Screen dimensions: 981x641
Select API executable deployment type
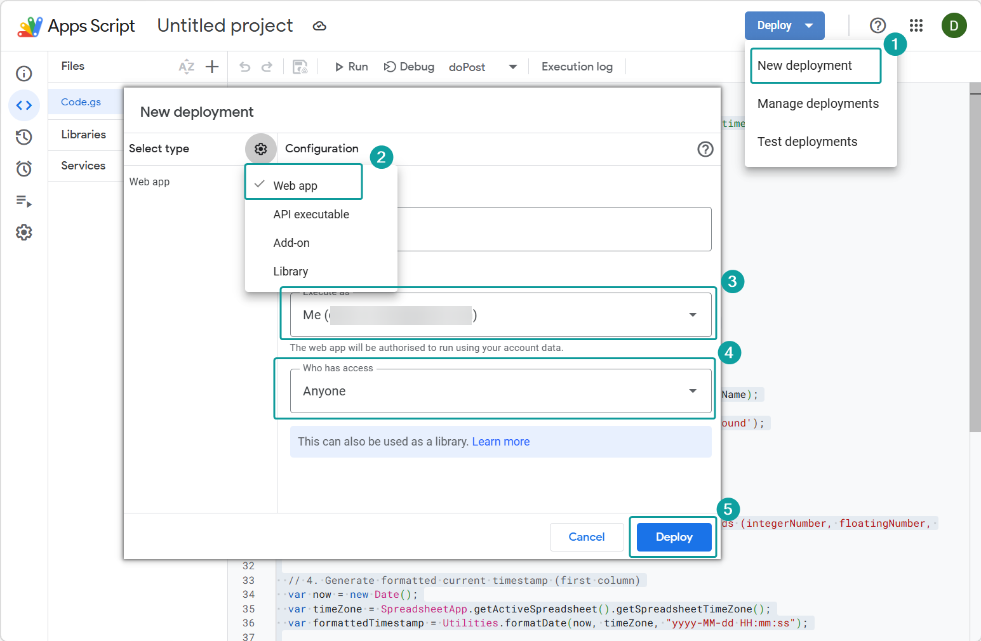311,215
